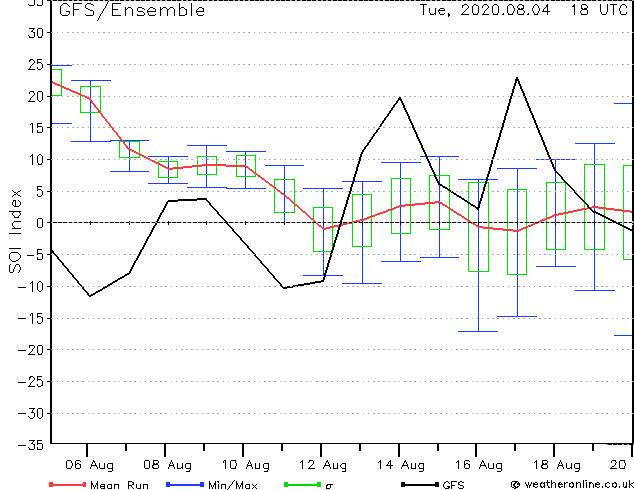Click the 'Mean Run' legend label
The height and width of the screenshot is (490, 634).
click(119, 485)
